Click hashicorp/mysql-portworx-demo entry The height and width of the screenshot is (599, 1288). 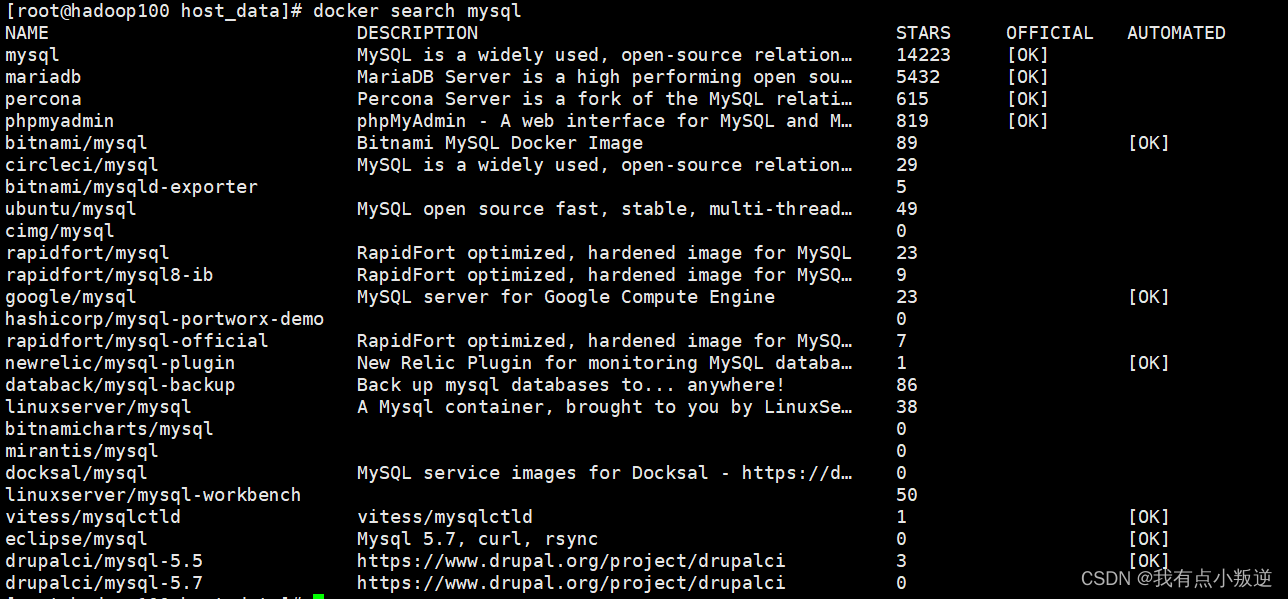[x=164, y=319]
